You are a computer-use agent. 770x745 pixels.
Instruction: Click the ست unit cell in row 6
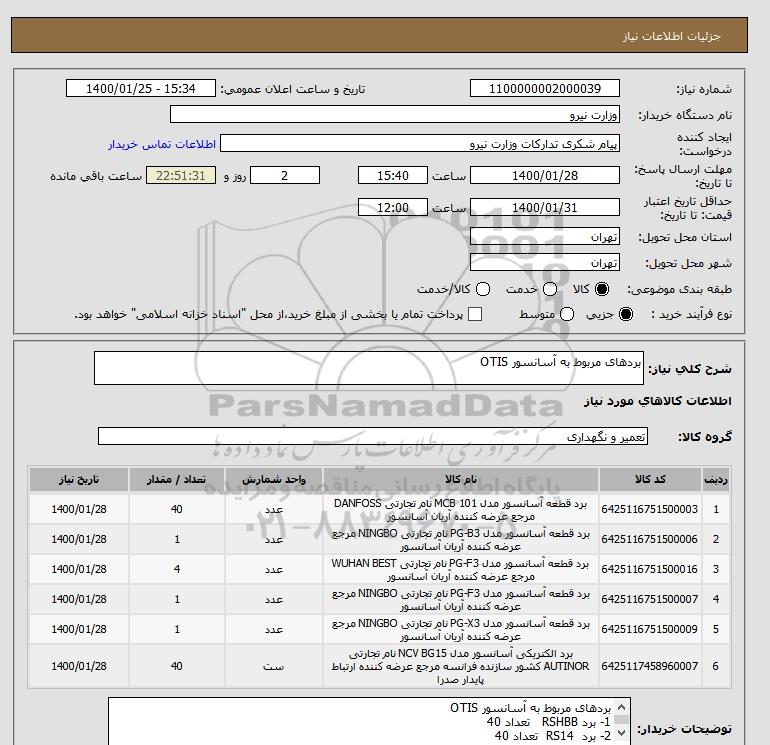pyautogui.click(x=274, y=666)
